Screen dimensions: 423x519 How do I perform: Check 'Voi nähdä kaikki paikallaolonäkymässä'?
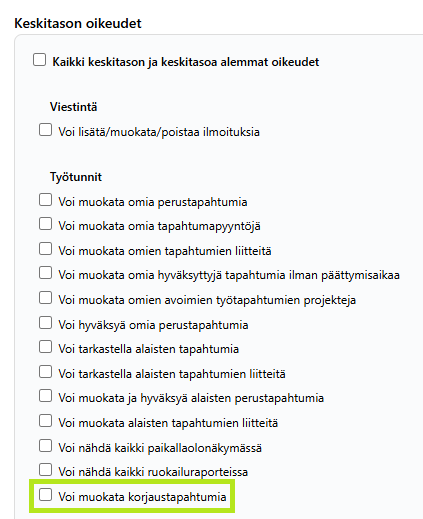tap(45, 446)
